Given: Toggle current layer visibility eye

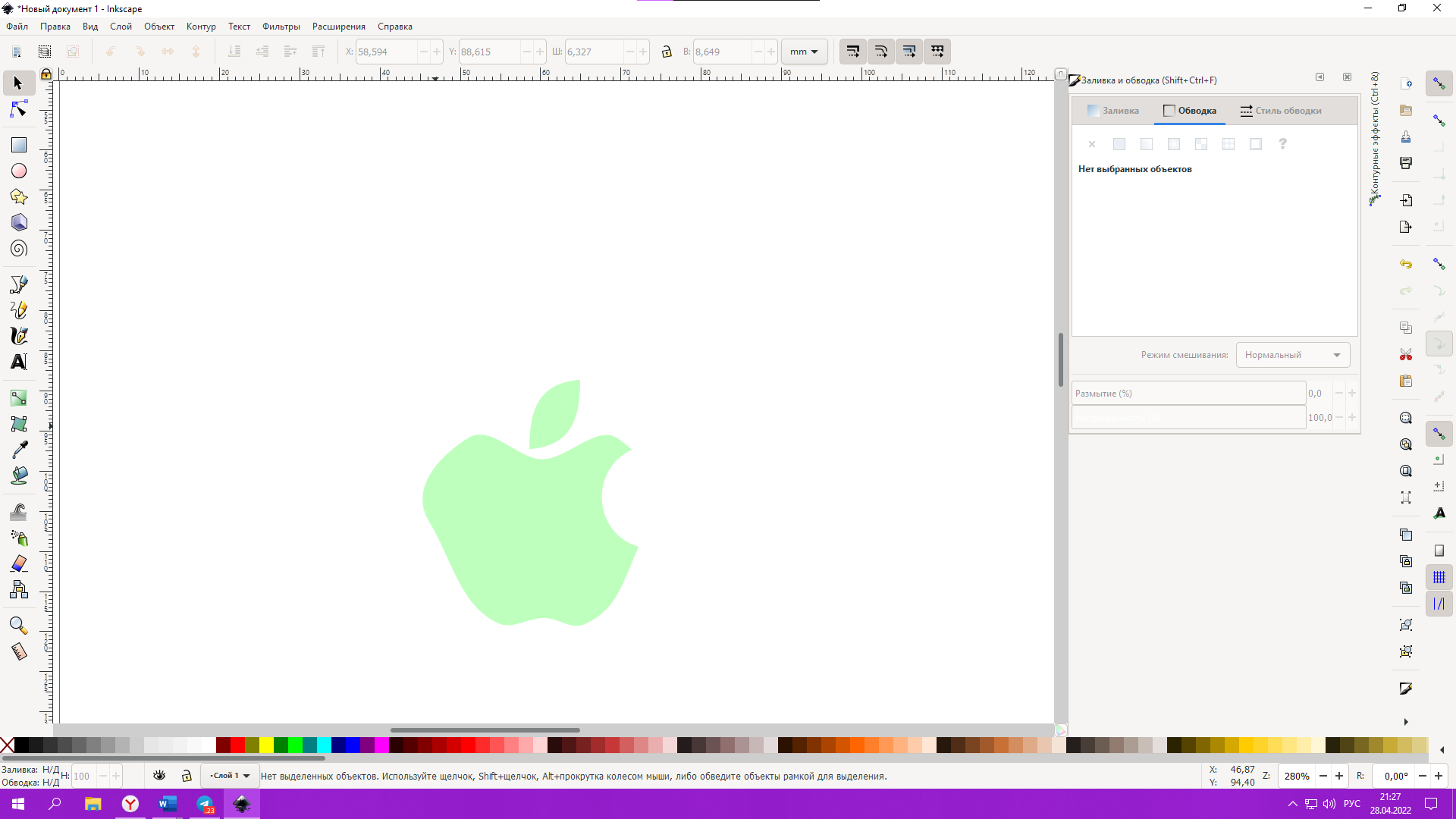Looking at the screenshot, I should 159,776.
